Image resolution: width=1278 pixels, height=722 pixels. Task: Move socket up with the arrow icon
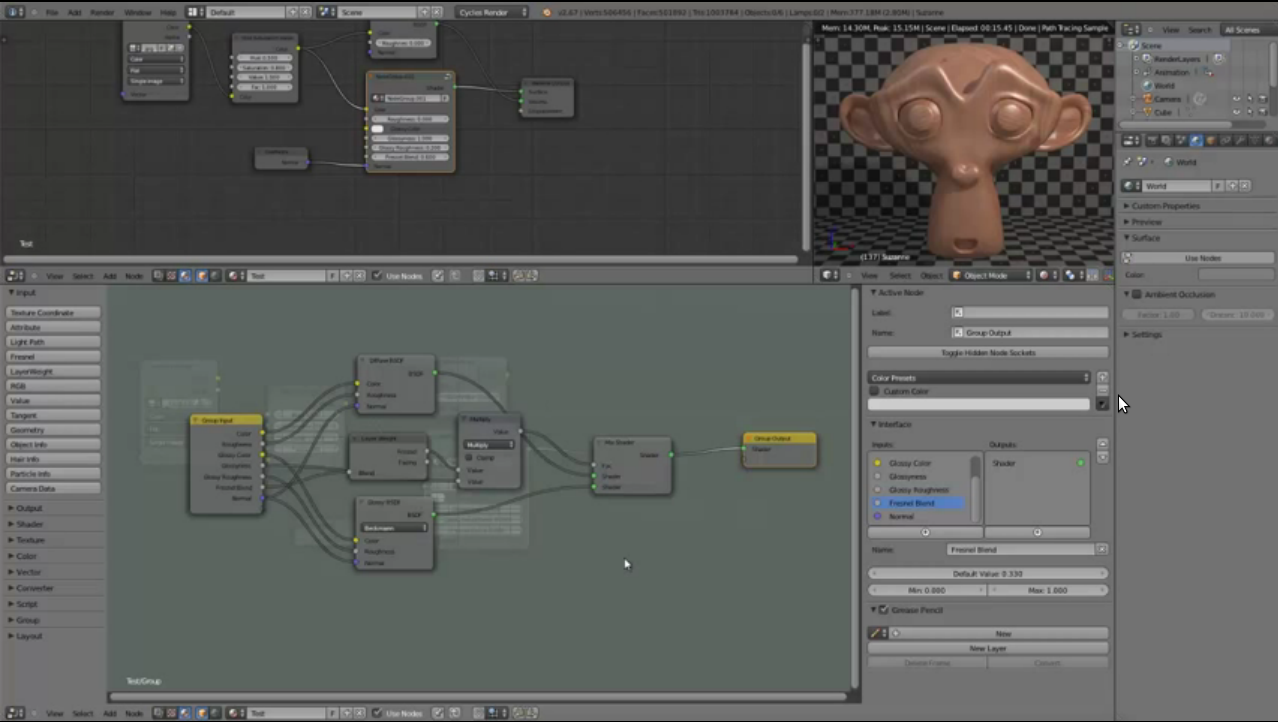(1102, 444)
